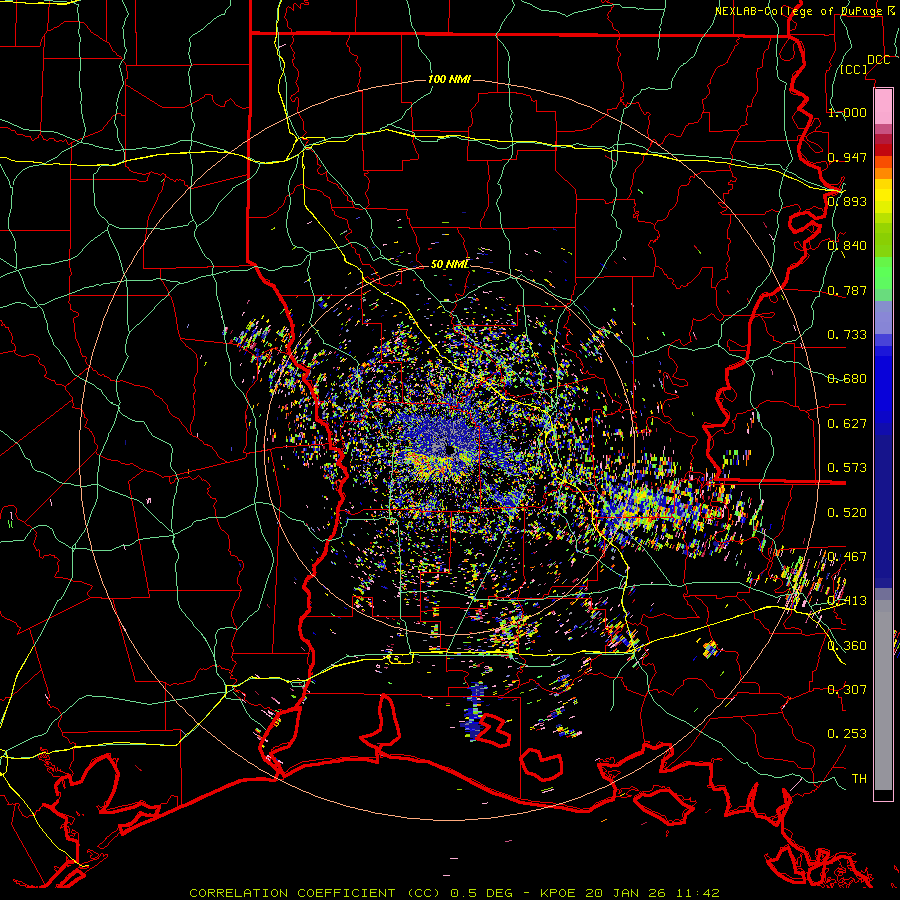Click the 0.733 scale value
The height and width of the screenshot is (900, 900).
click(x=847, y=335)
